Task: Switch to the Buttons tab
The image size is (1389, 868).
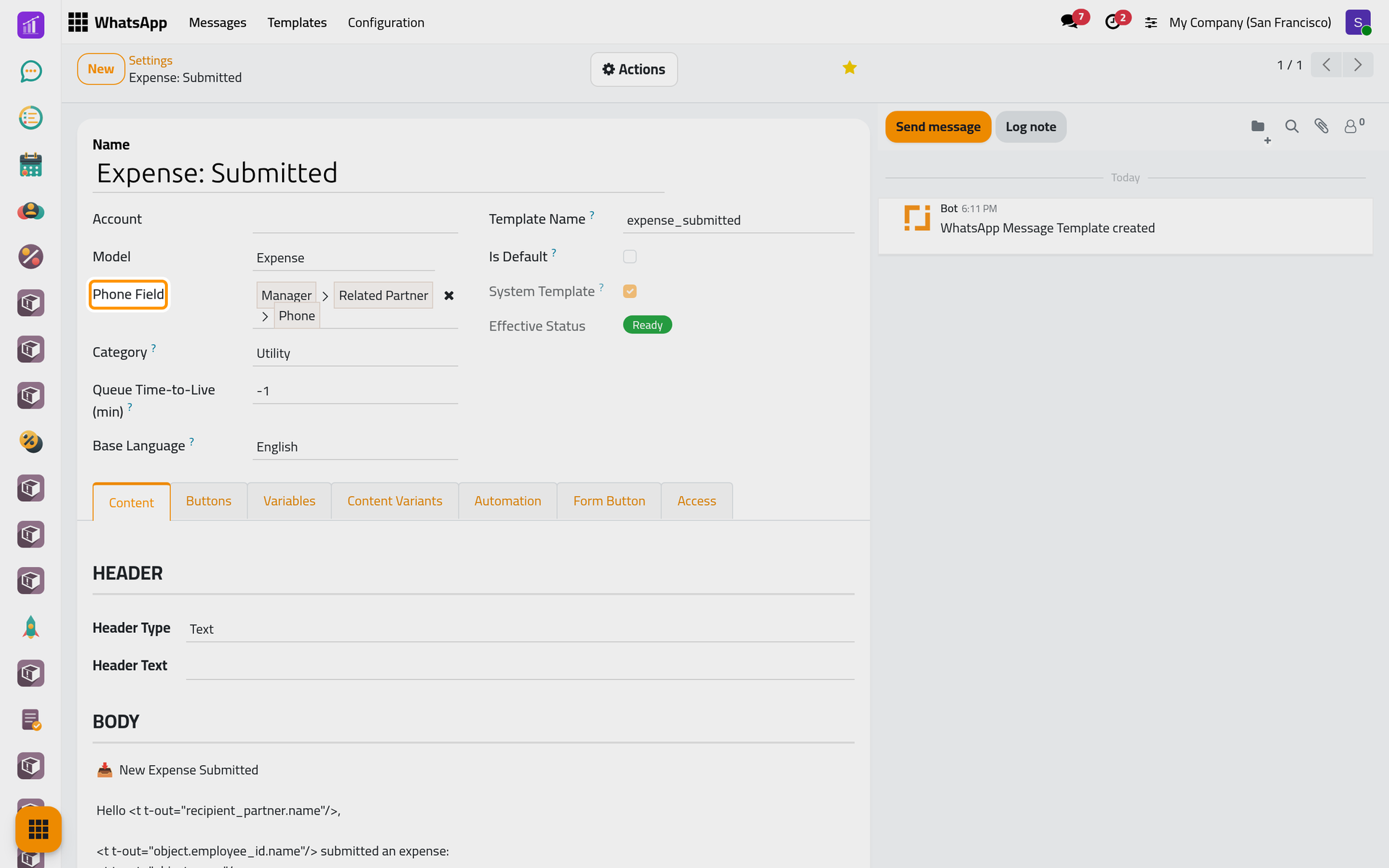Action: point(208,501)
